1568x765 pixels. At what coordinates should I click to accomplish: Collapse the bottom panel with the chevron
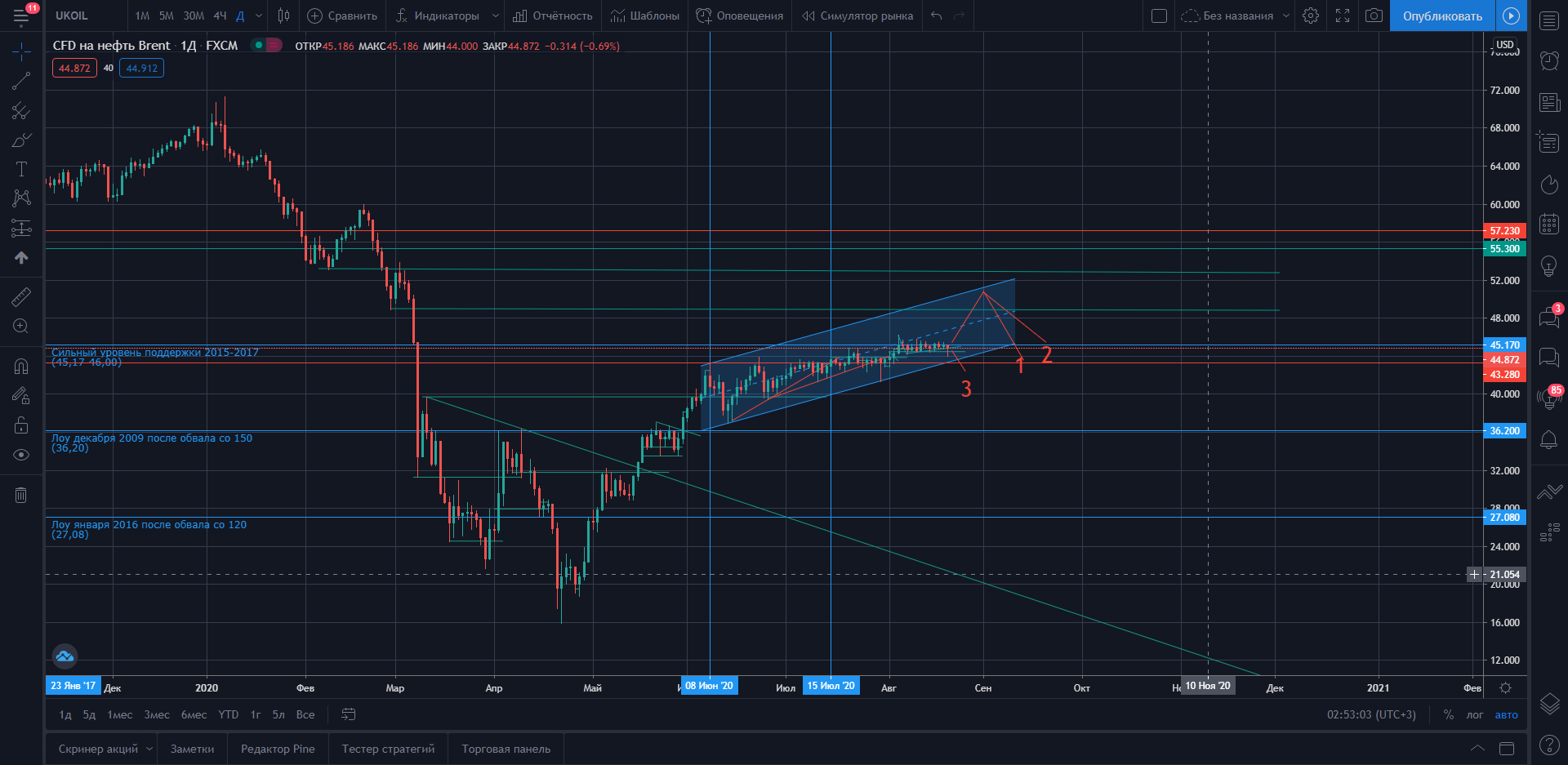(1477, 748)
